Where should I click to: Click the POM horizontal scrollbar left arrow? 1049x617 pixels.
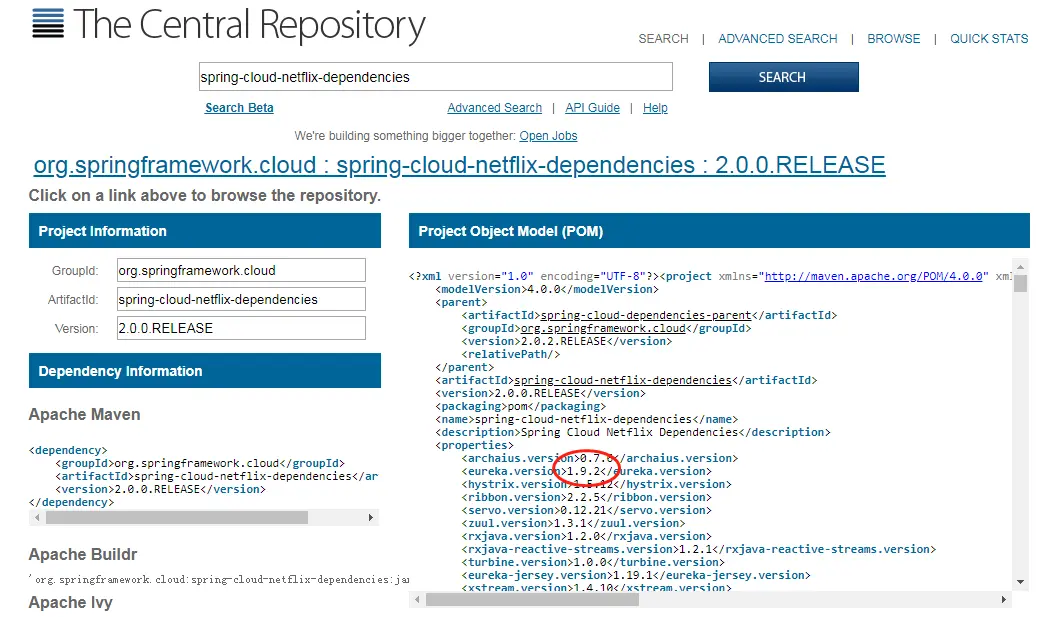pos(417,600)
